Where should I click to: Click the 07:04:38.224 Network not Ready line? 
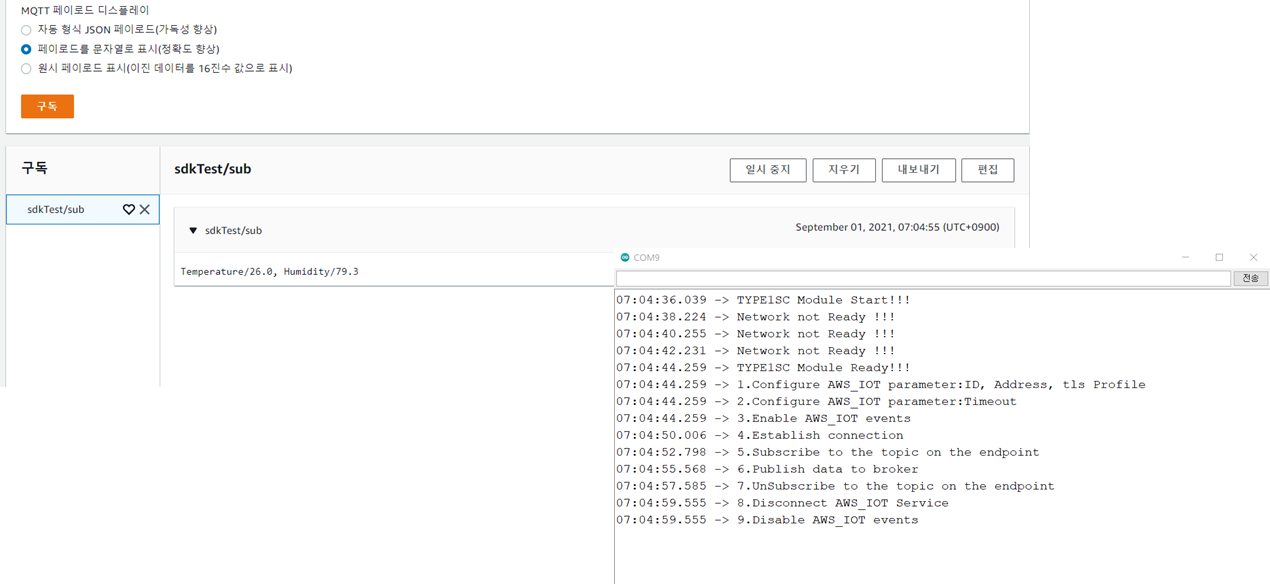[755, 317]
